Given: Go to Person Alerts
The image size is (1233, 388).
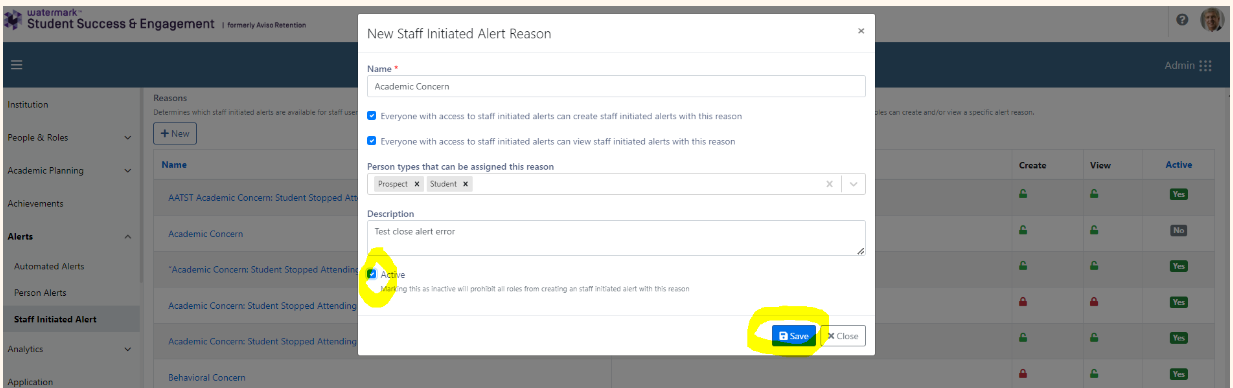Looking at the screenshot, I should coord(40,293).
